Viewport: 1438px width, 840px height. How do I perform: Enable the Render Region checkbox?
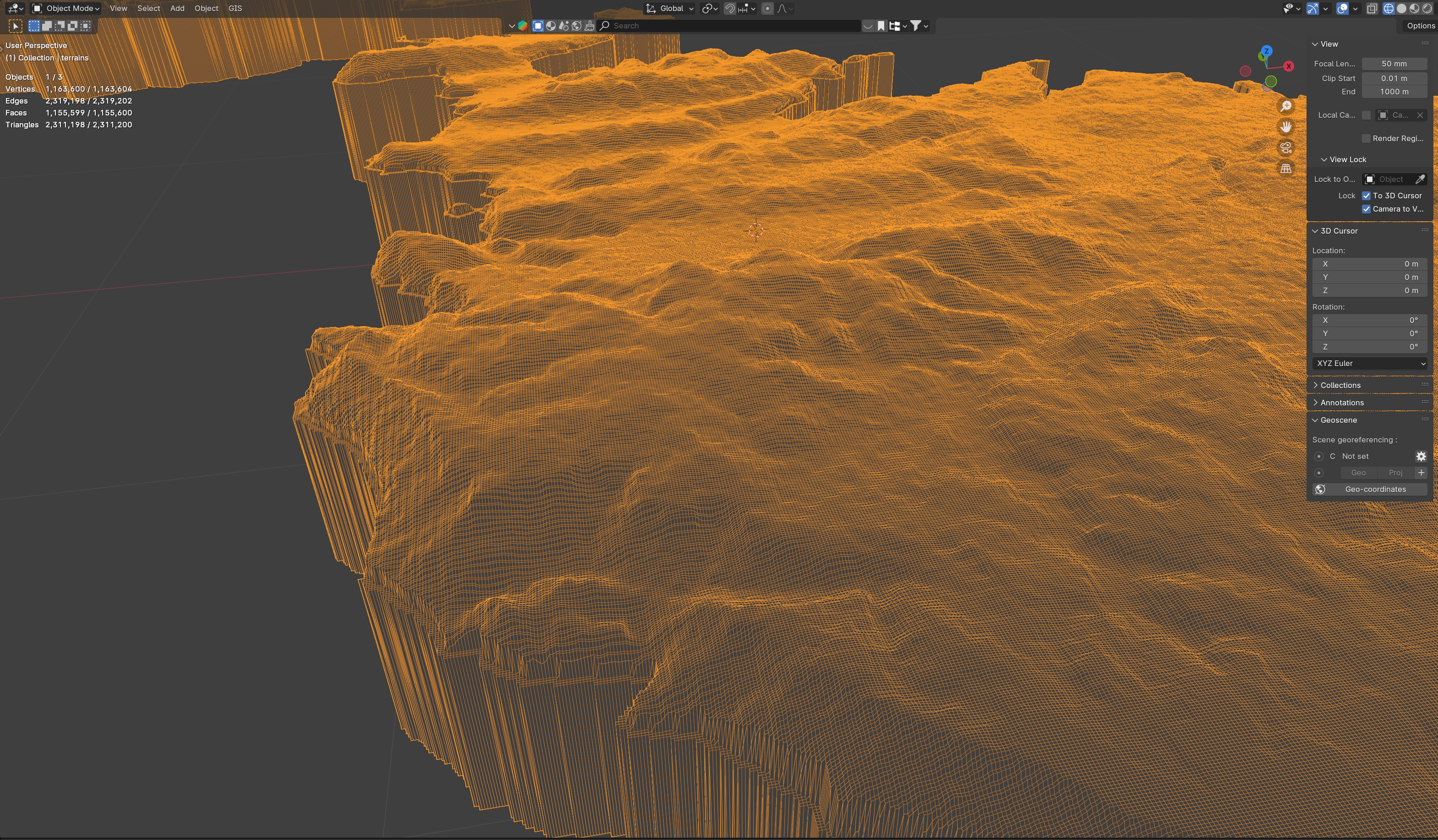coord(1366,139)
